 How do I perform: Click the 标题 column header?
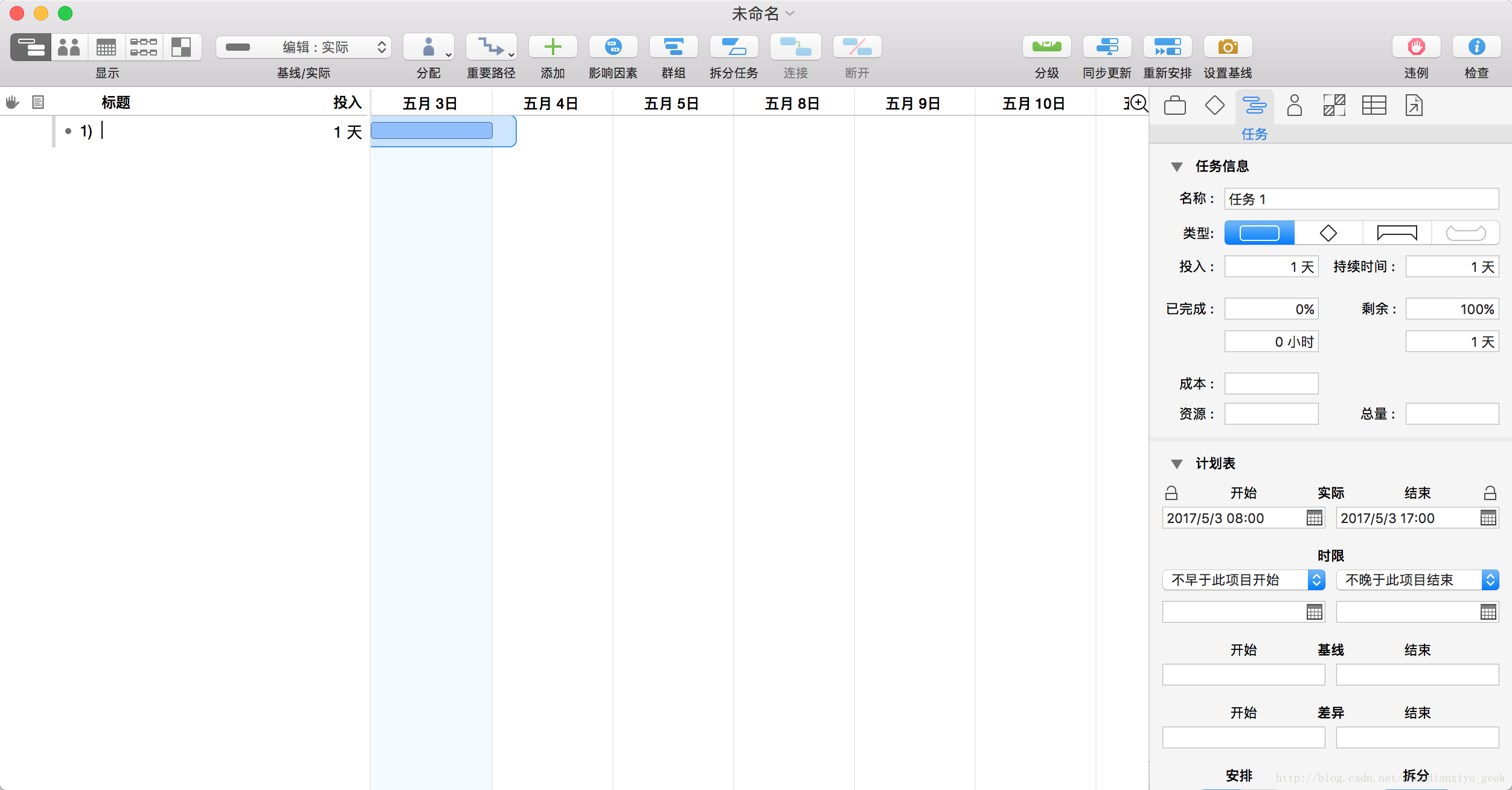116,102
